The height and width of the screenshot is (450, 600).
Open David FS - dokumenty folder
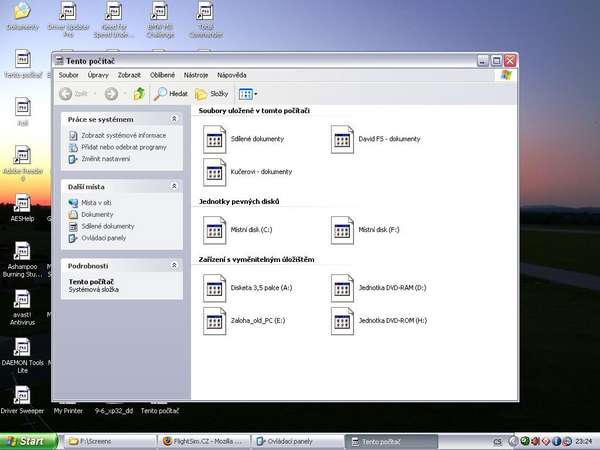[x=375, y=139]
